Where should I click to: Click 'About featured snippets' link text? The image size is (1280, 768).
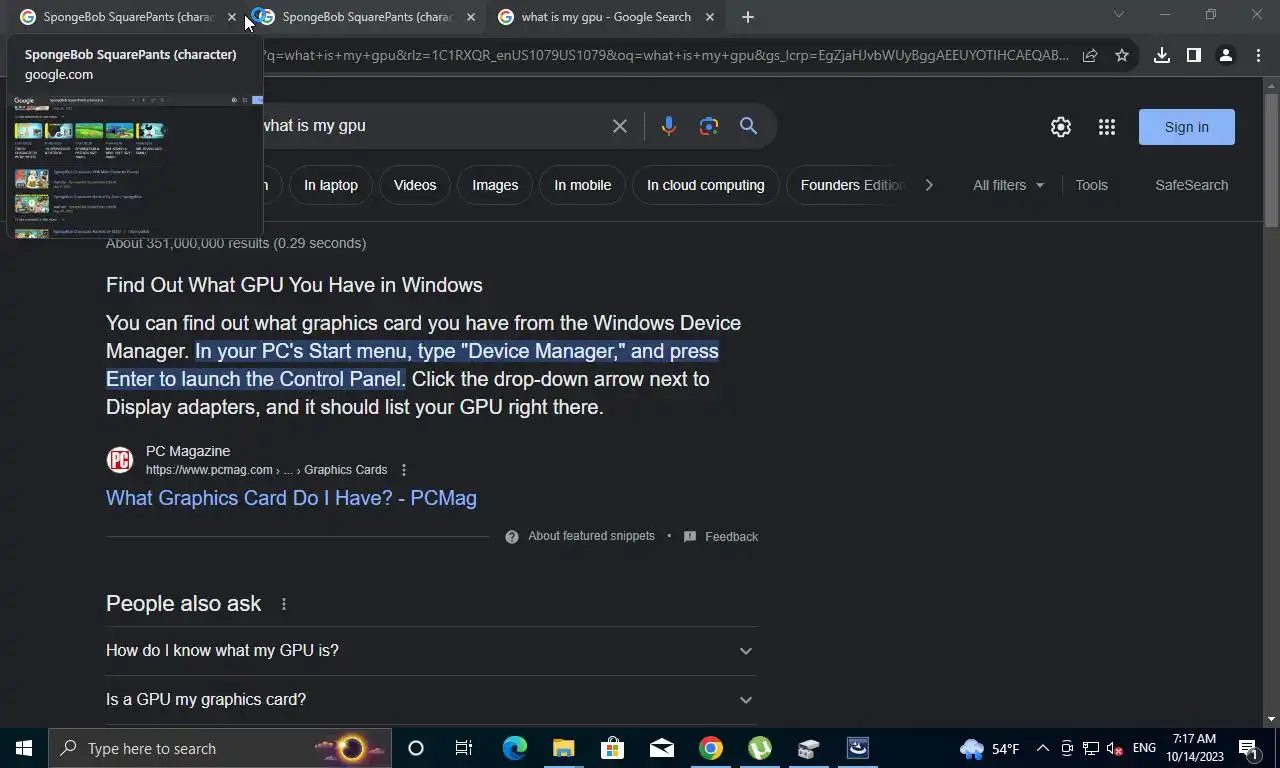click(591, 536)
